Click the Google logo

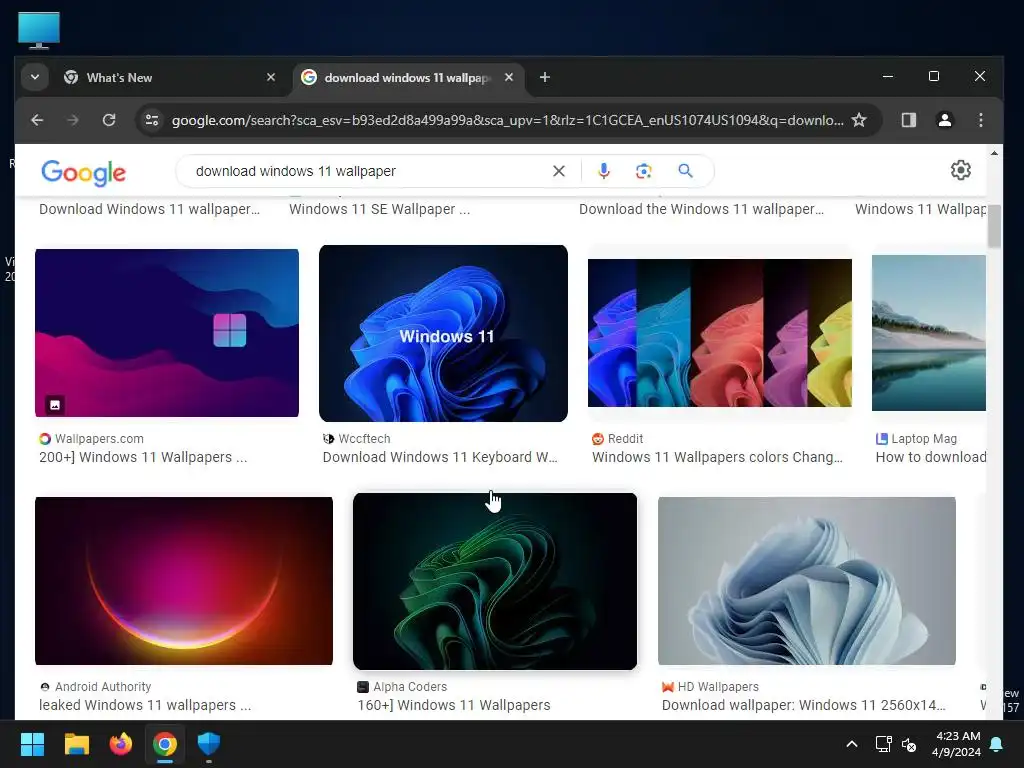[x=84, y=172]
